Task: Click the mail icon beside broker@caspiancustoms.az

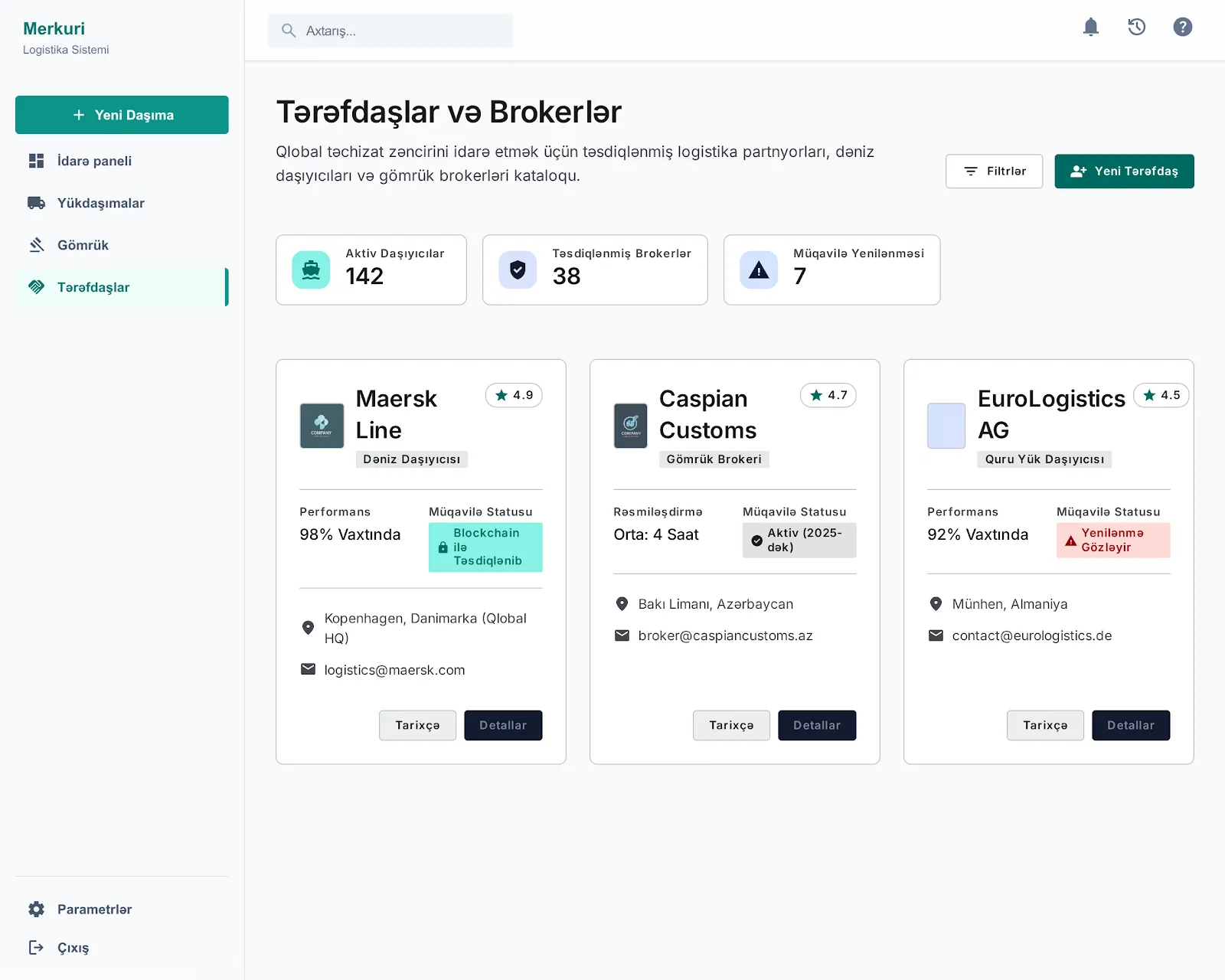Action: (x=622, y=635)
